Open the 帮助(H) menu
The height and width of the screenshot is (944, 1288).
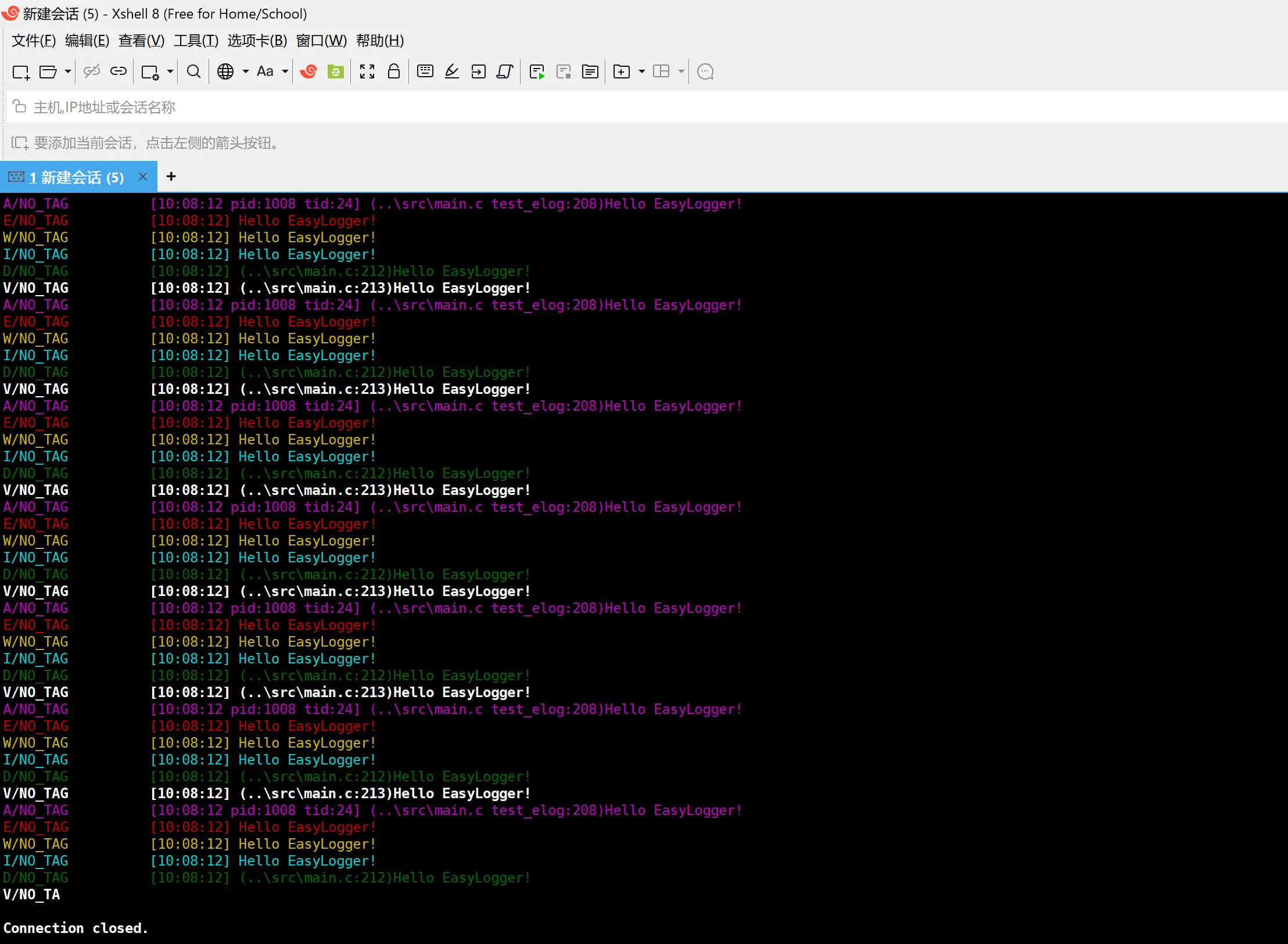coord(380,41)
